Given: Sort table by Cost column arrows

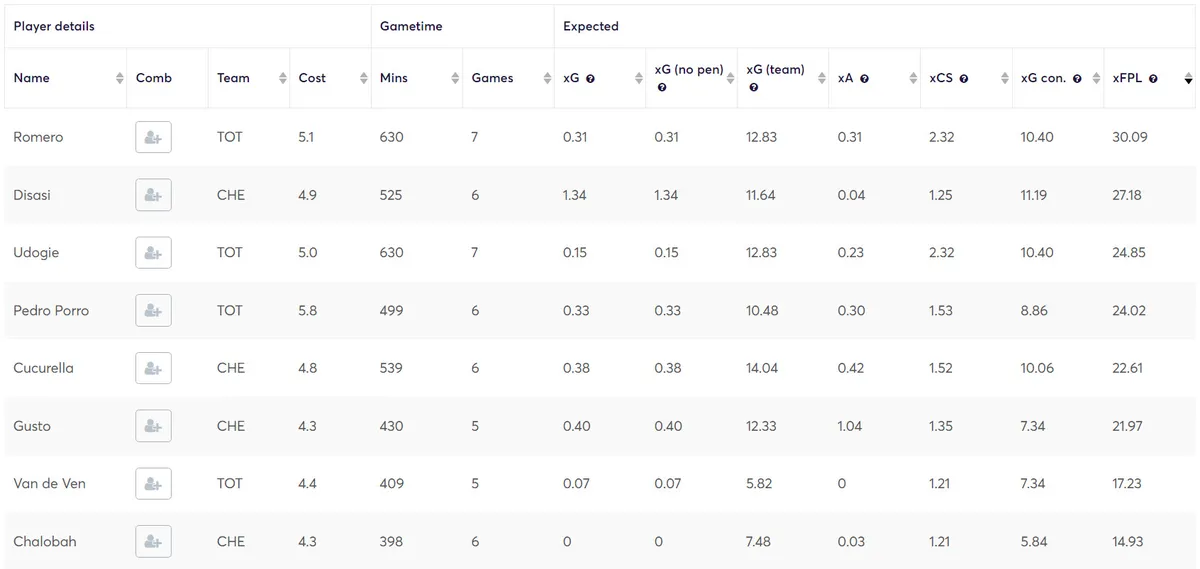Looking at the screenshot, I should coord(364,78).
